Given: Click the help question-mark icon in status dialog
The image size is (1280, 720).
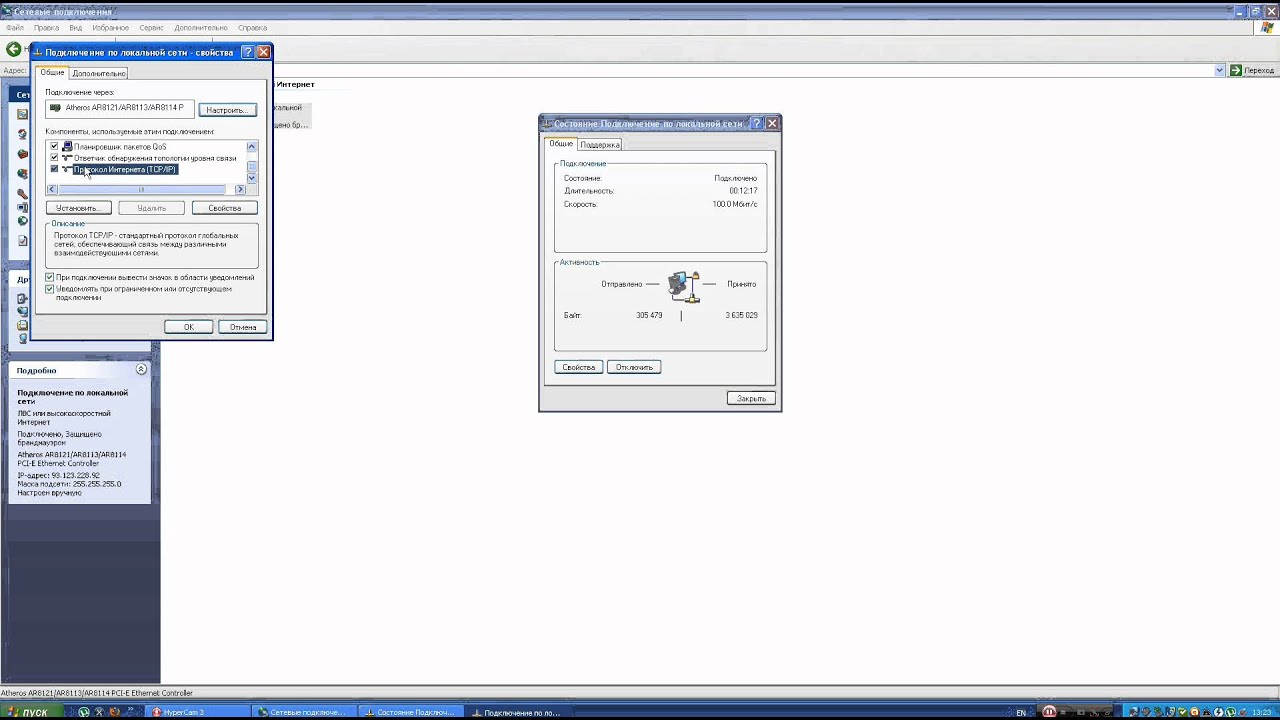Looking at the screenshot, I should tap(756, 123).
